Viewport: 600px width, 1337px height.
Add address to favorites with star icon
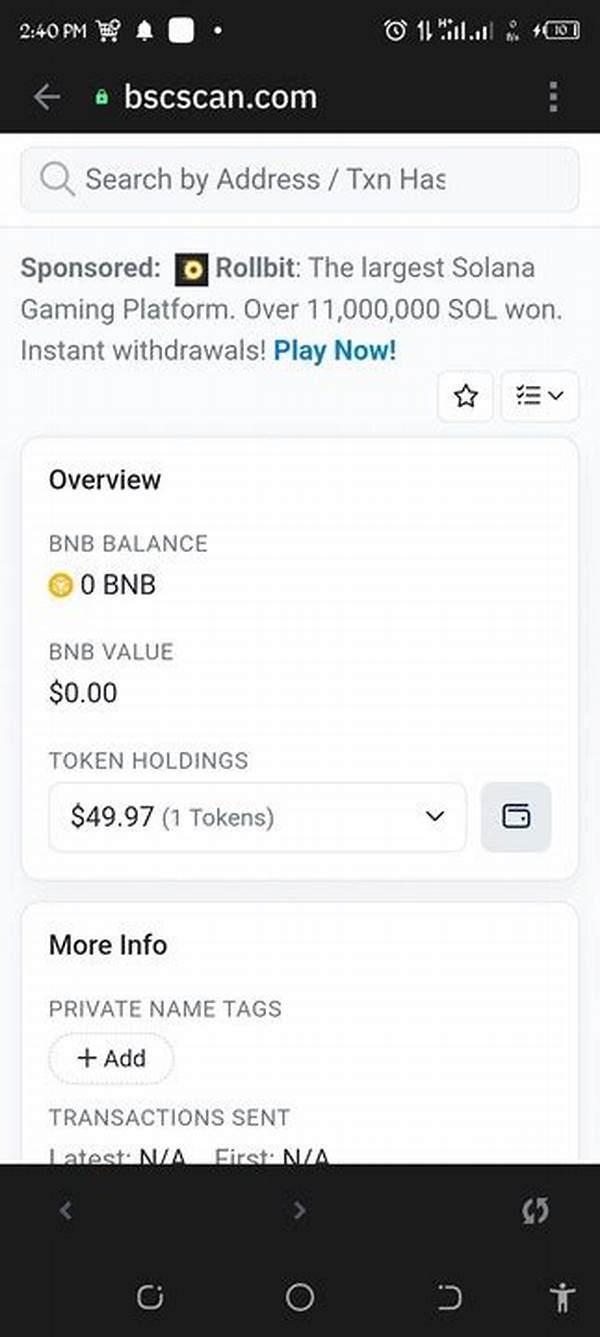point(465,396)
